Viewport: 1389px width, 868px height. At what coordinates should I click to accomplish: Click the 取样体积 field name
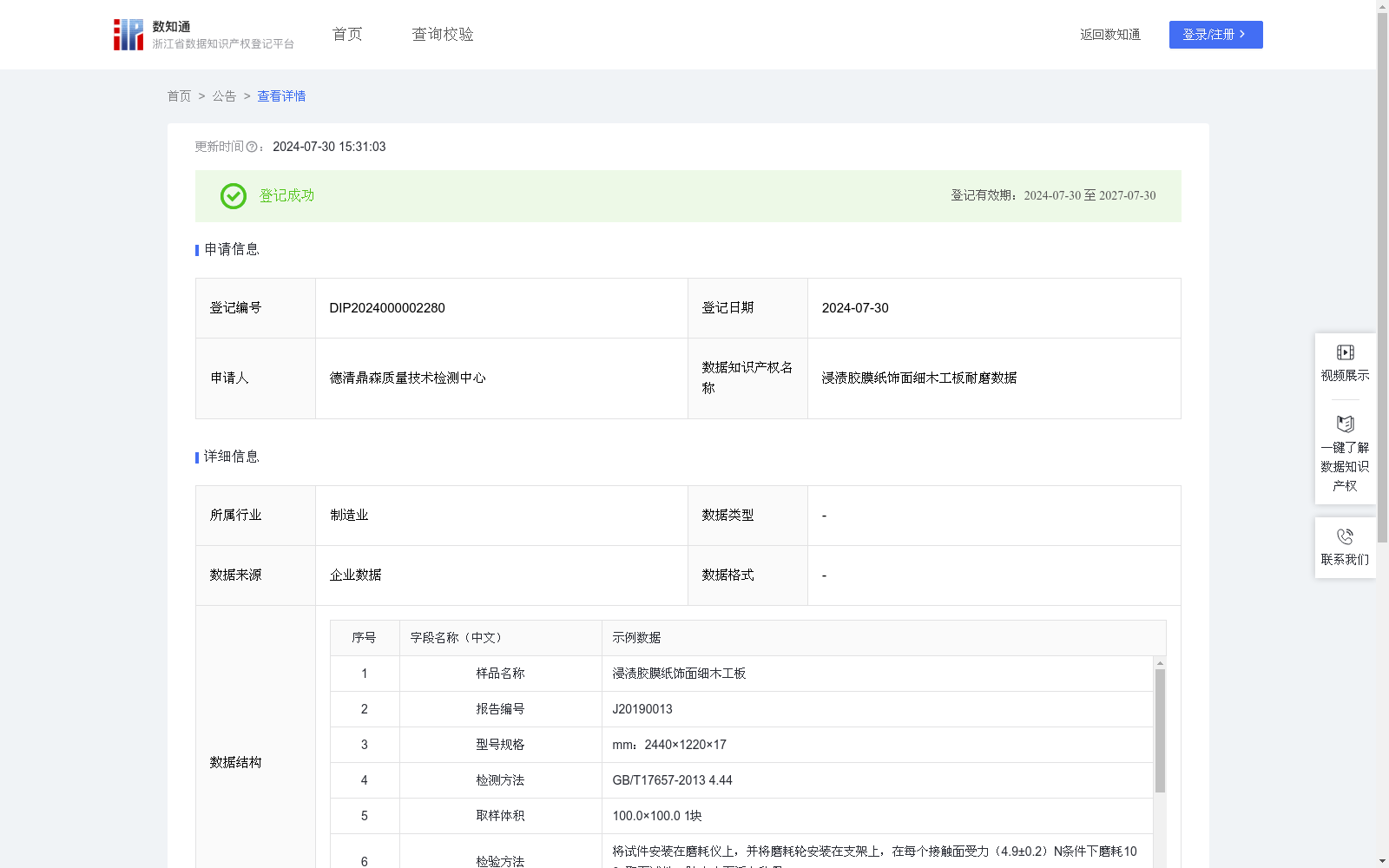[500, 816]
